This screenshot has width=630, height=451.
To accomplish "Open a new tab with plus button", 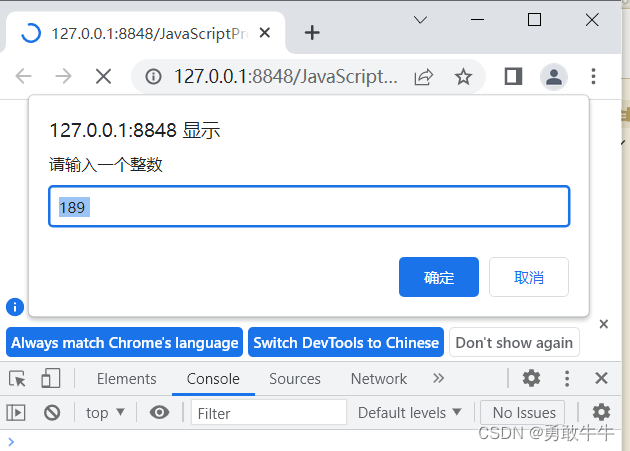I will (312, 33).
